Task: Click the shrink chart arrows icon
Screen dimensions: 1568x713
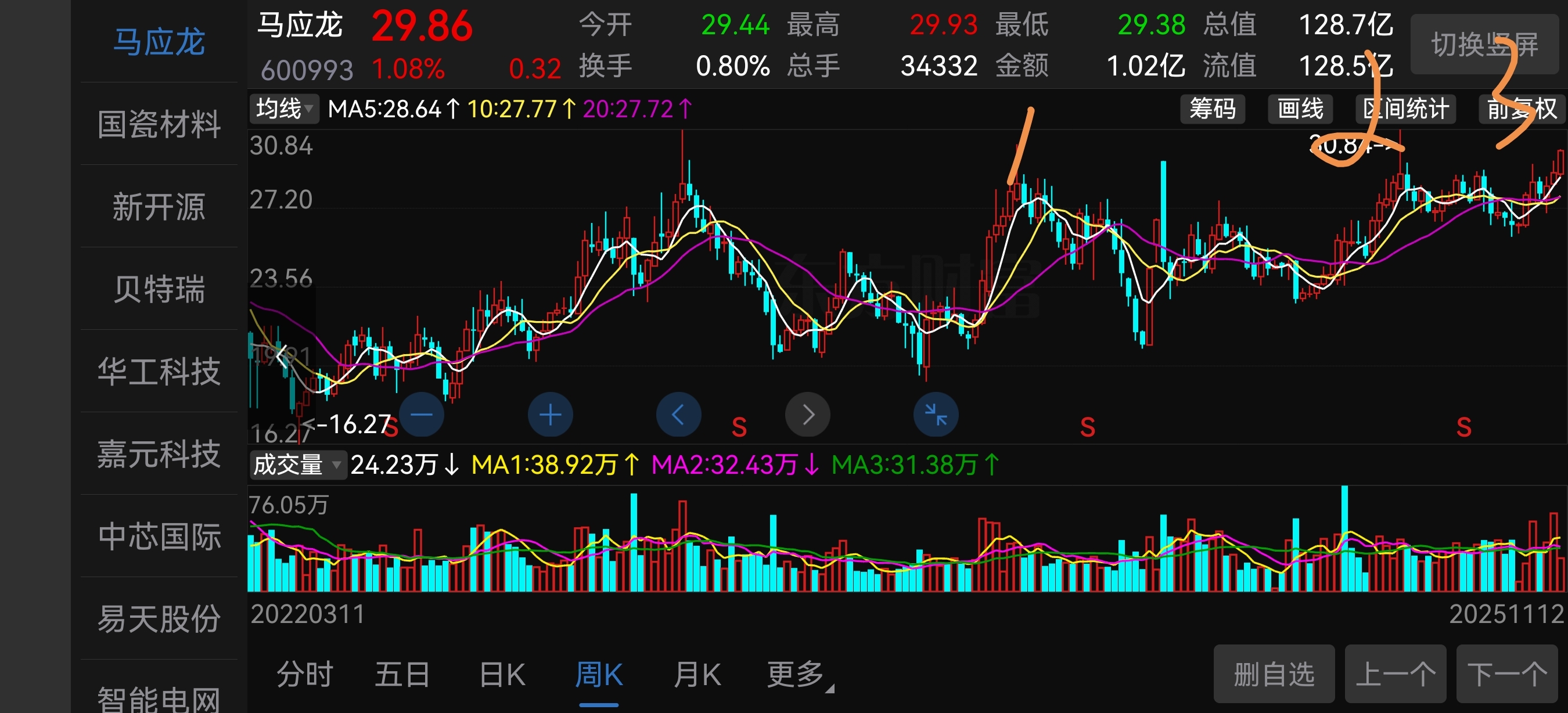Action: pos(936,415)
